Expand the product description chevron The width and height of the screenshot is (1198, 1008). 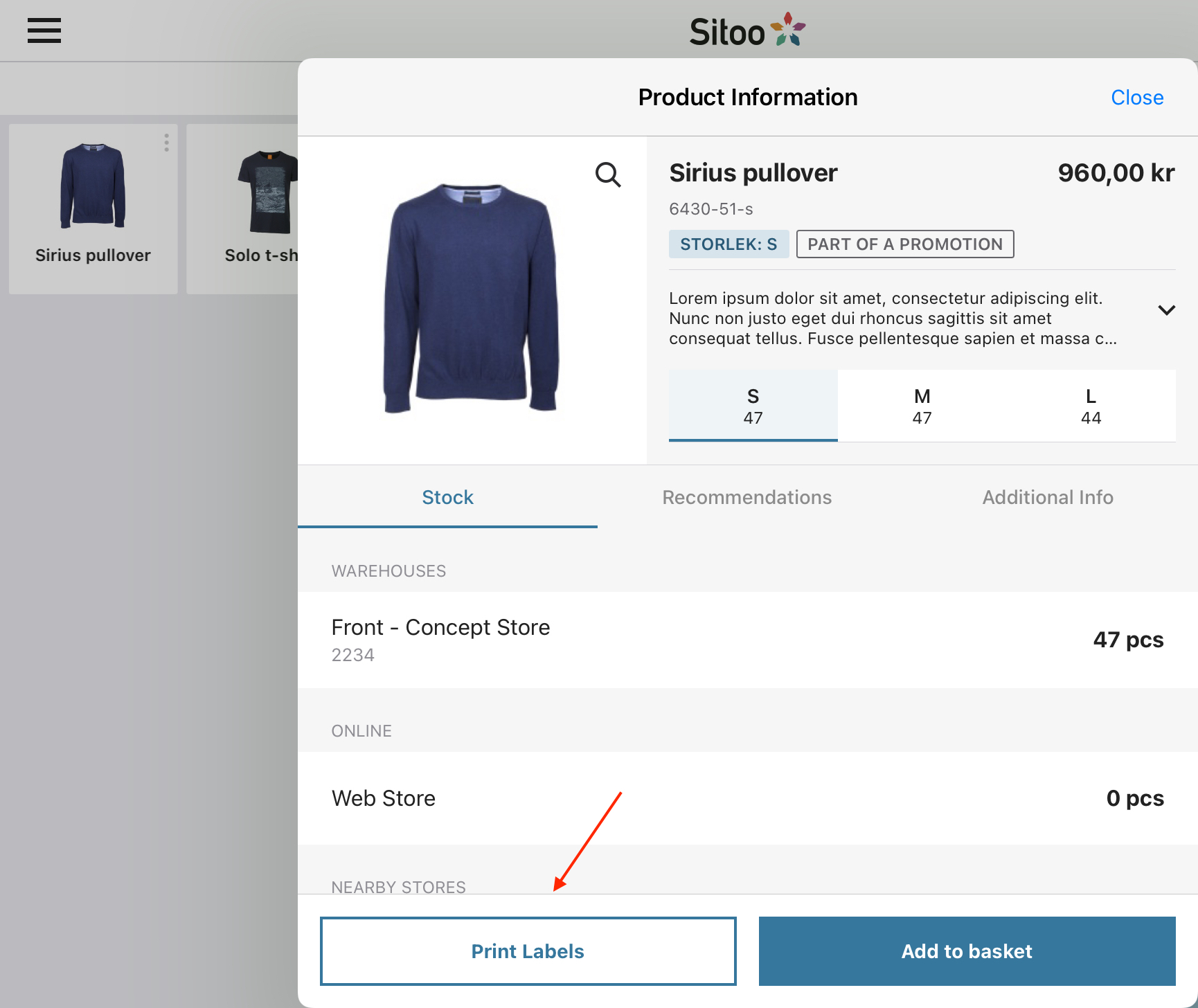pyautogui.click(x=1166, y=310)
